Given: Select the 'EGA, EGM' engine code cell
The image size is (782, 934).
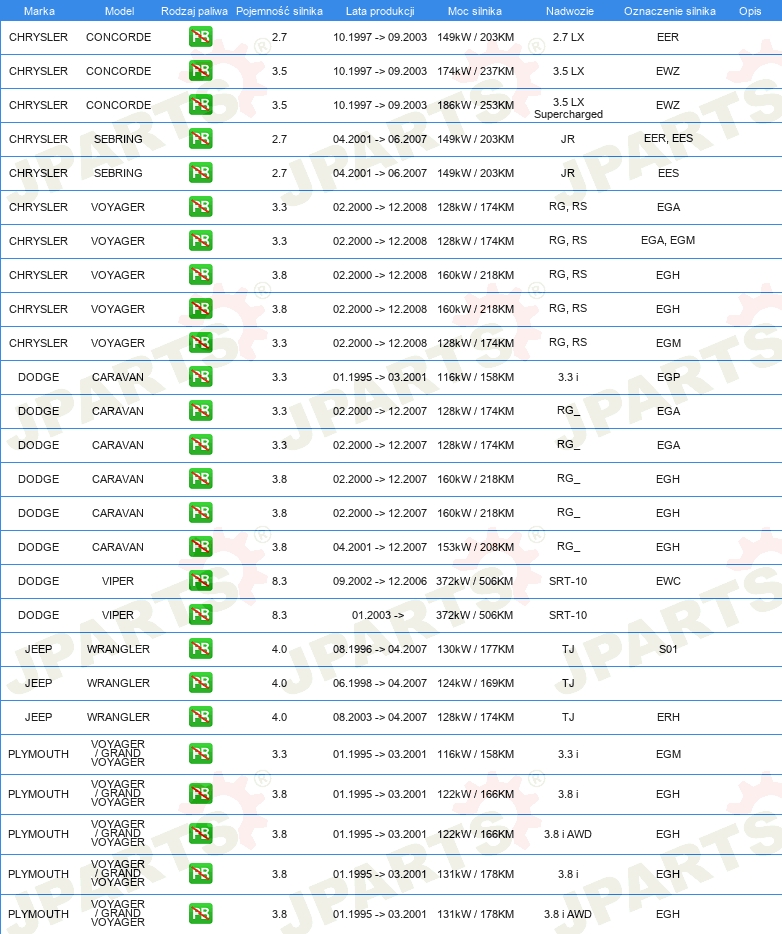Looking at the screenshot, I should pyautogui.click(x=668, y=240).
